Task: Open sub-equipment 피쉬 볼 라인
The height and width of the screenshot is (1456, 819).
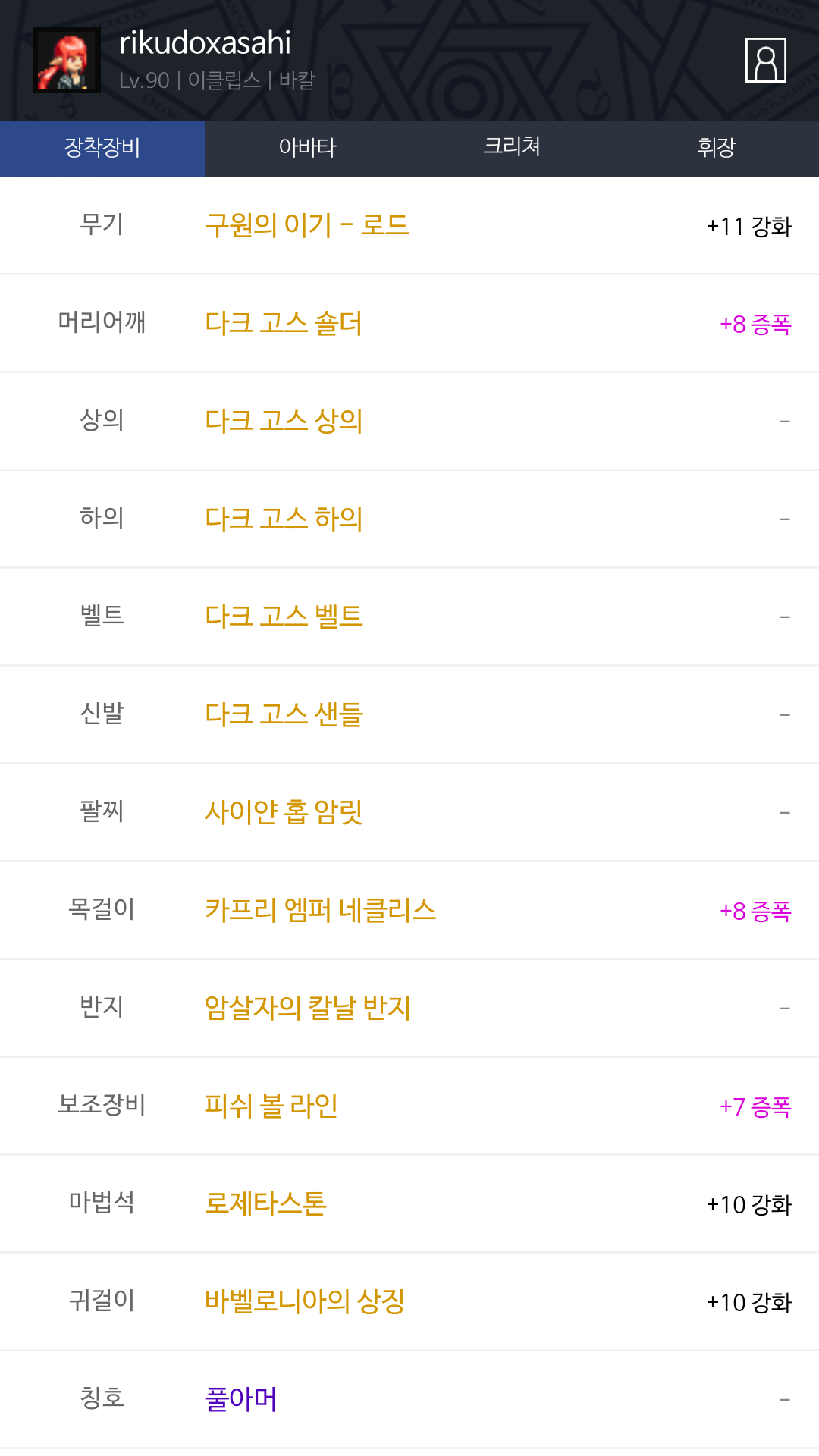Action: (271, 1106)
